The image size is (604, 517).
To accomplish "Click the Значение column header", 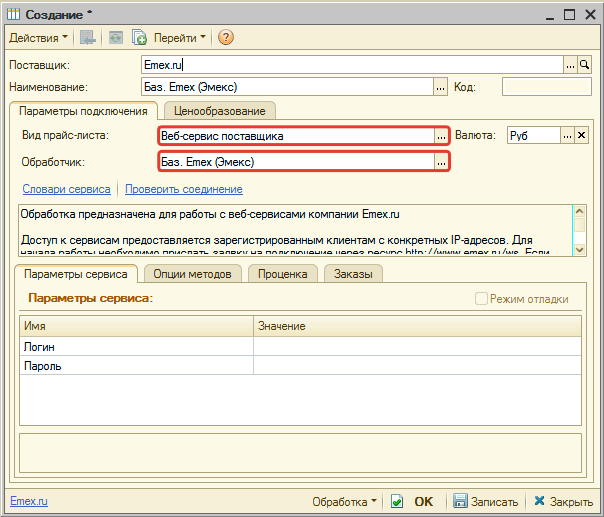I will pos(417,326).
